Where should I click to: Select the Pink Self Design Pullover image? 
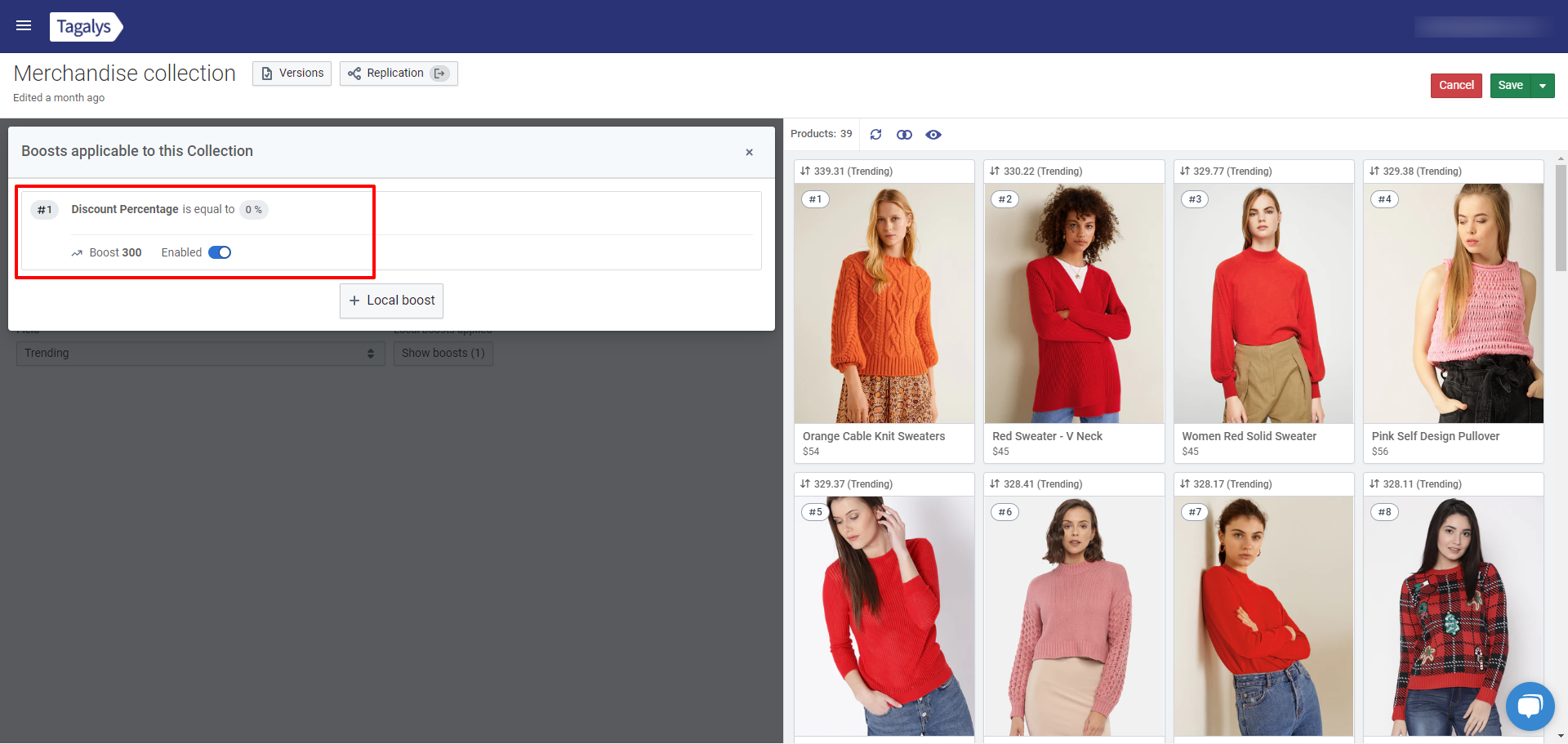tap(1454, 303)
